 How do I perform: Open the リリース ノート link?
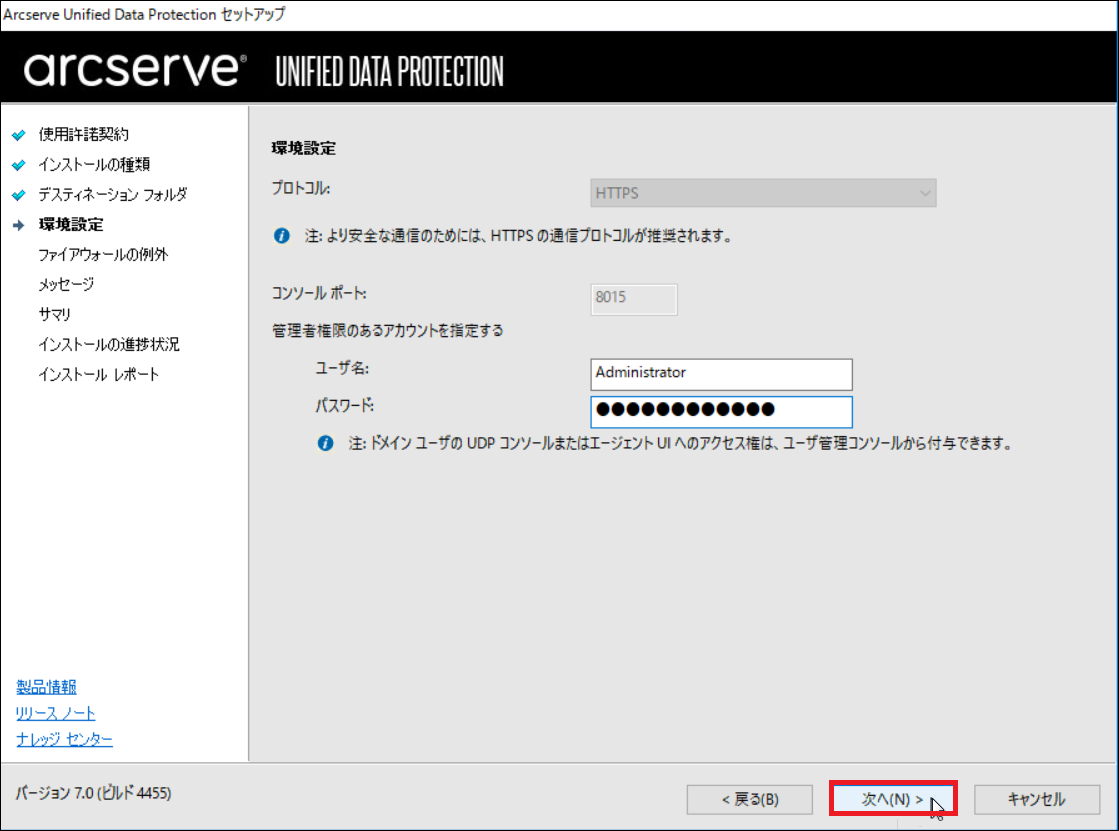(x=56, y=712)
